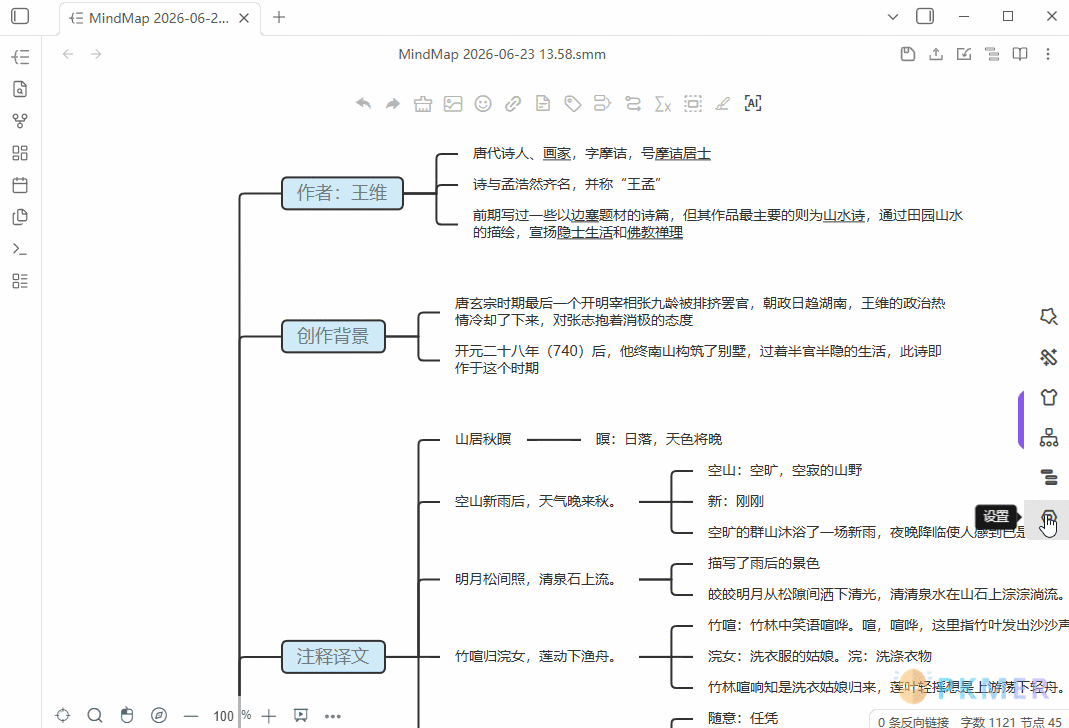Image resolution: width=1069 pixels, height=728 pixels.
Task: Add a tag to the node
Action: (573, 104)
